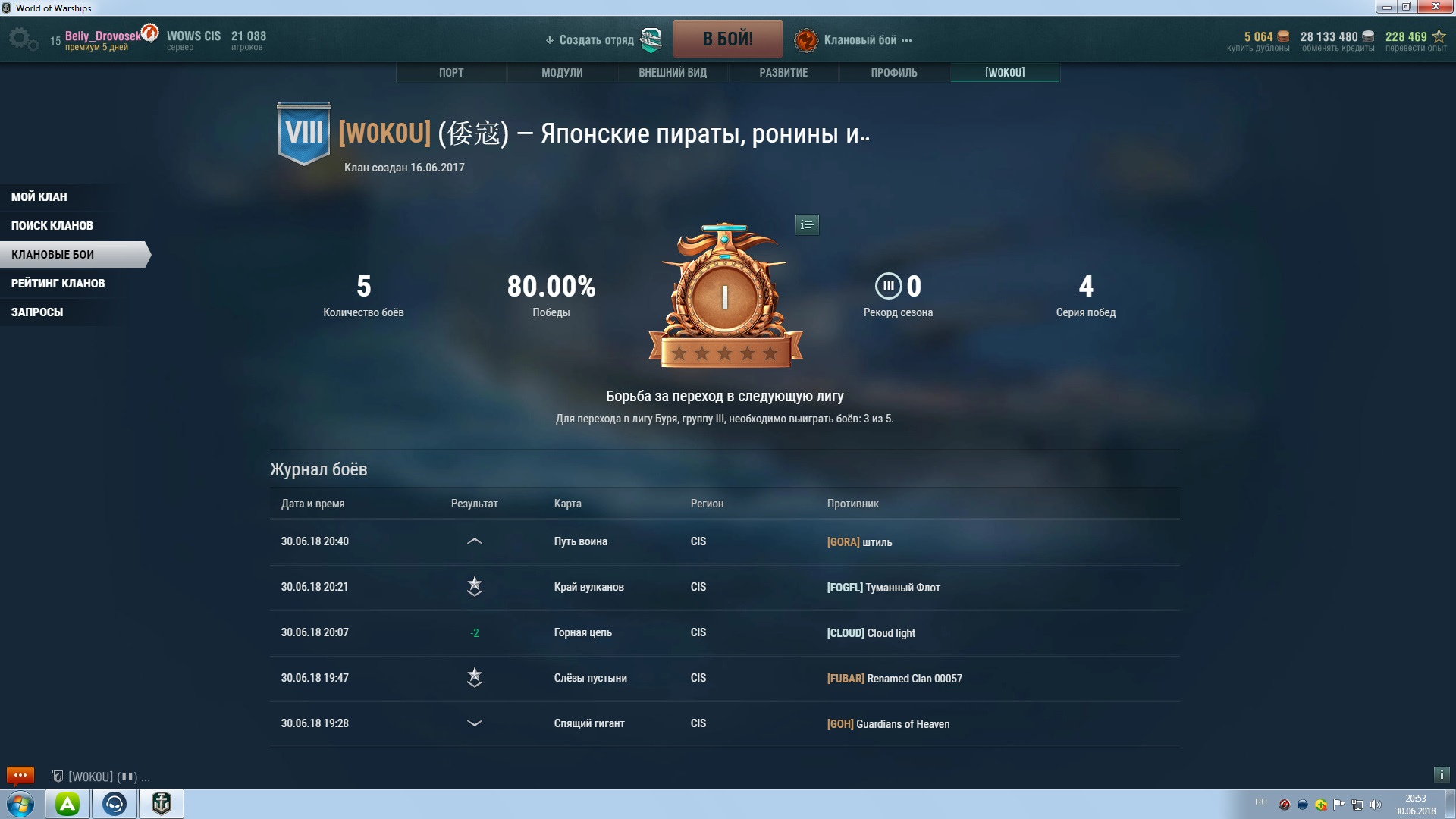
Task: Click the doubloons coin icon
Action: [x=1283, y=36]
